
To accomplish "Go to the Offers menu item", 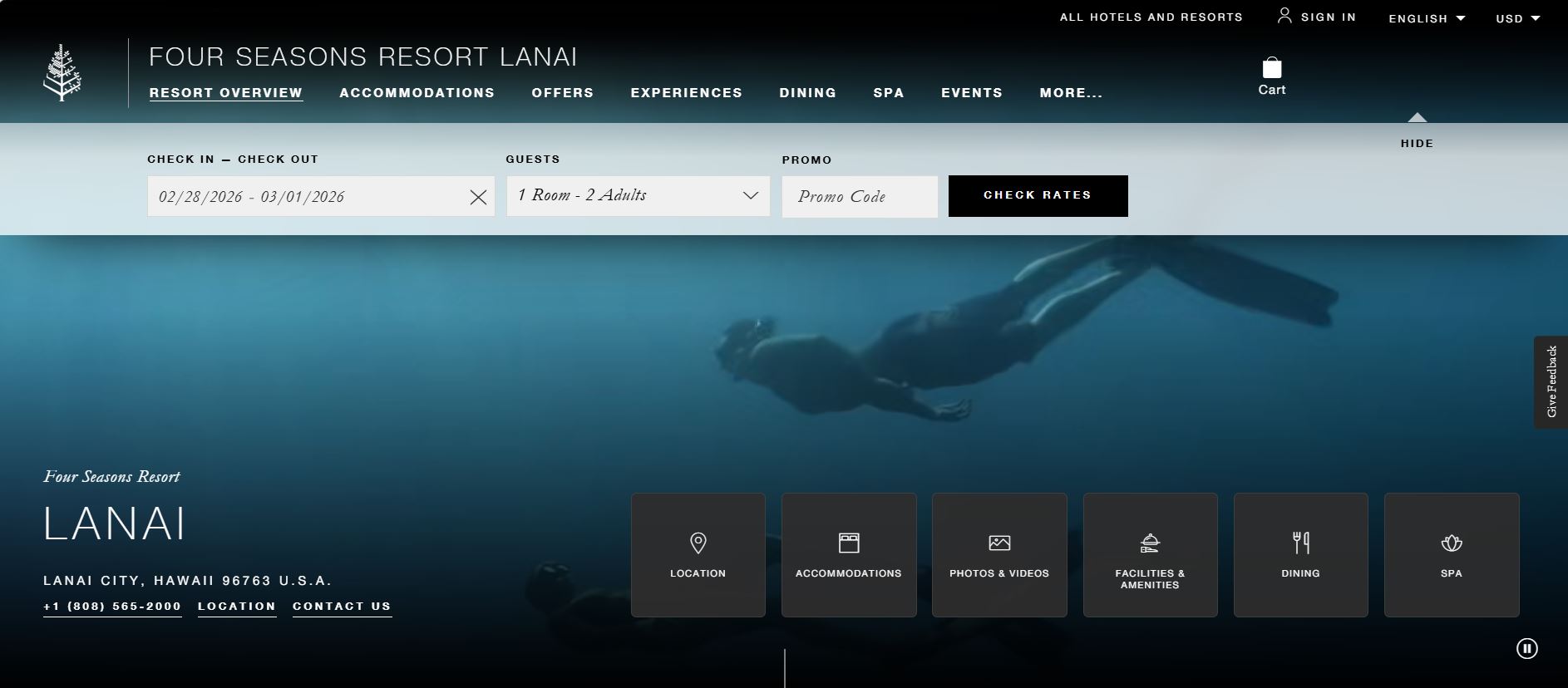I will pyautogui.click(x=562, y=93).
